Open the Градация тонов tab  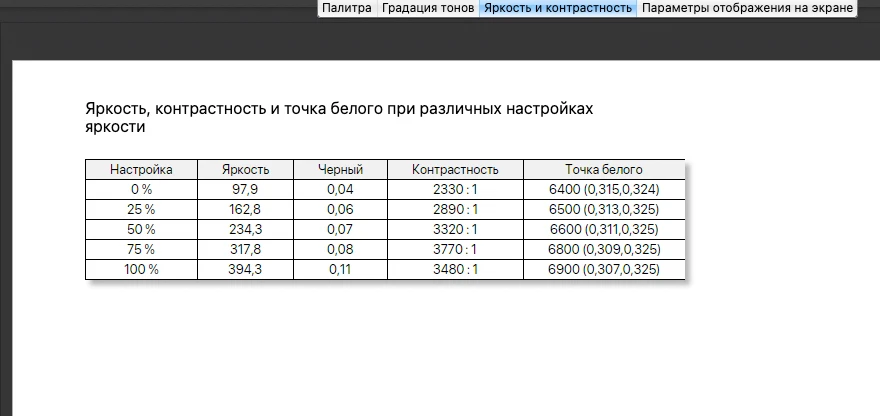point(428,8)
